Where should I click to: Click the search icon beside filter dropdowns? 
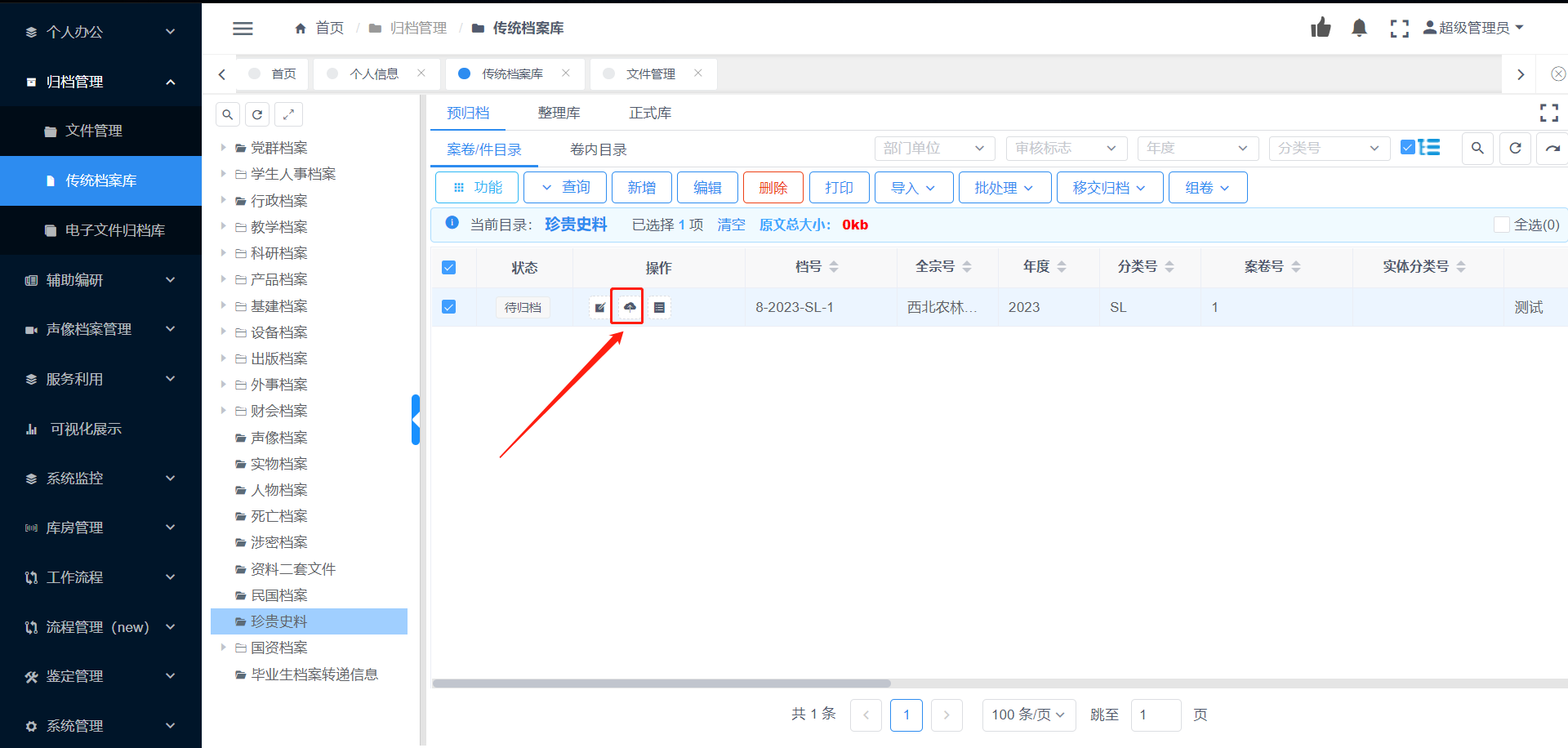pyautogui.click(x=1477, y=149)
